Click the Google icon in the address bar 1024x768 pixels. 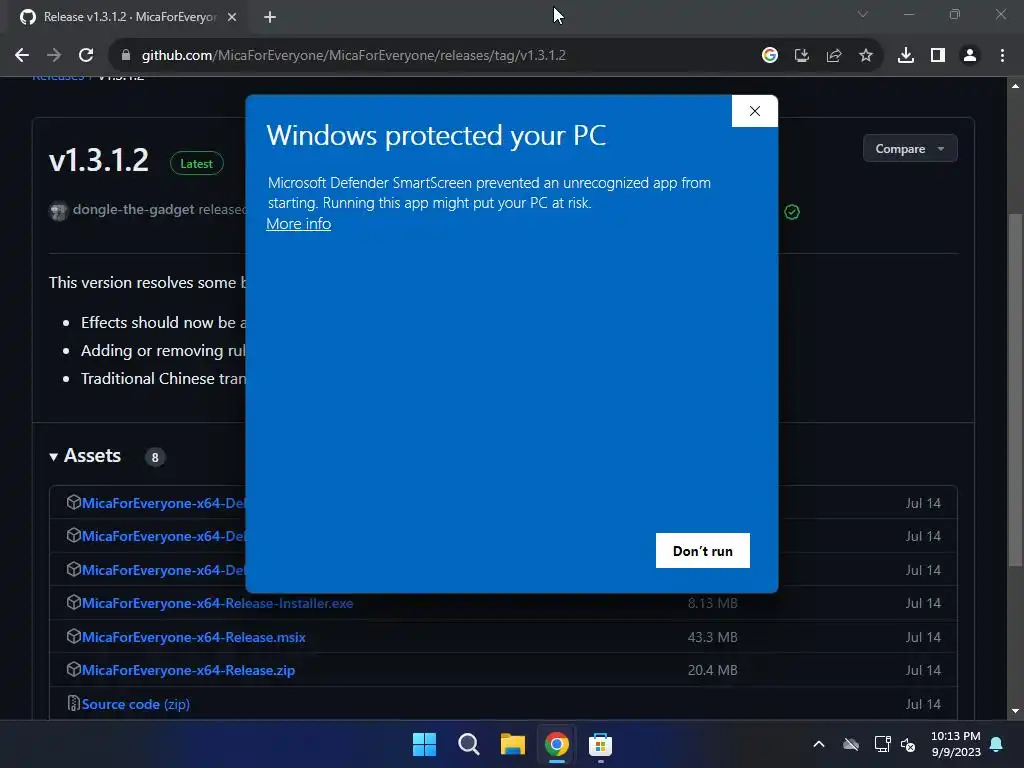(769, 56)
